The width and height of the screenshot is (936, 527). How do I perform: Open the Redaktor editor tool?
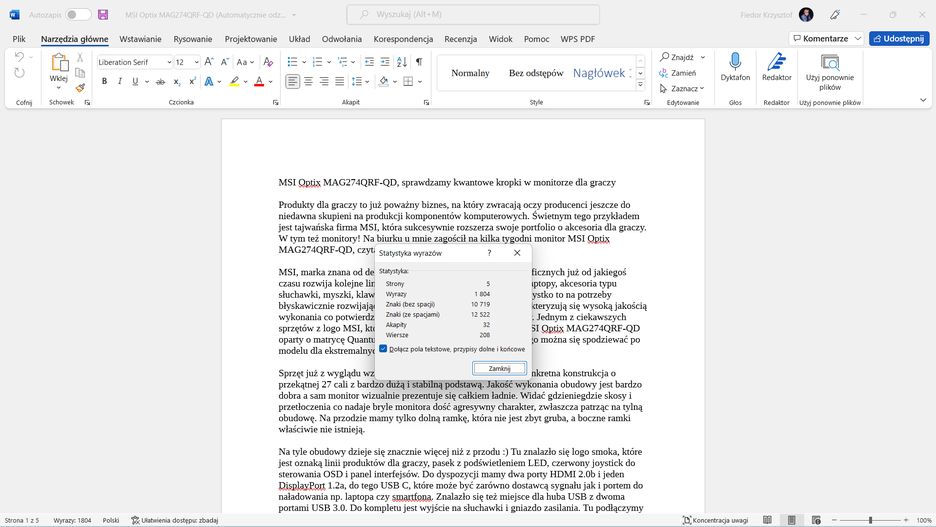[777, 64]
